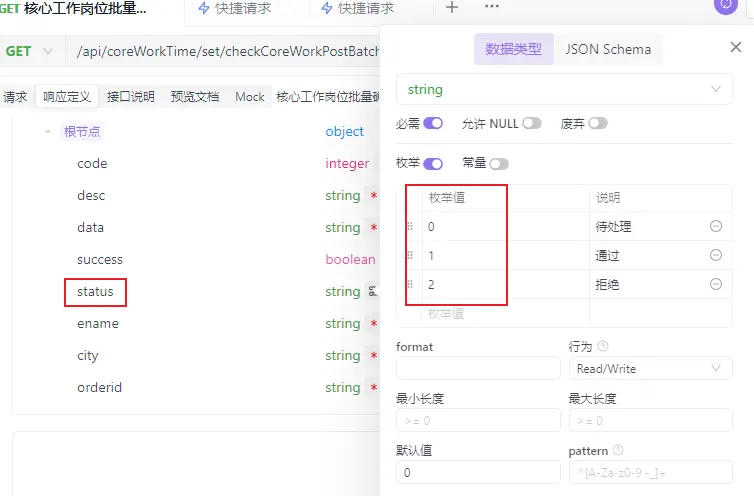Open the Mock tab
754x496 pixels.
pos(250,97)
